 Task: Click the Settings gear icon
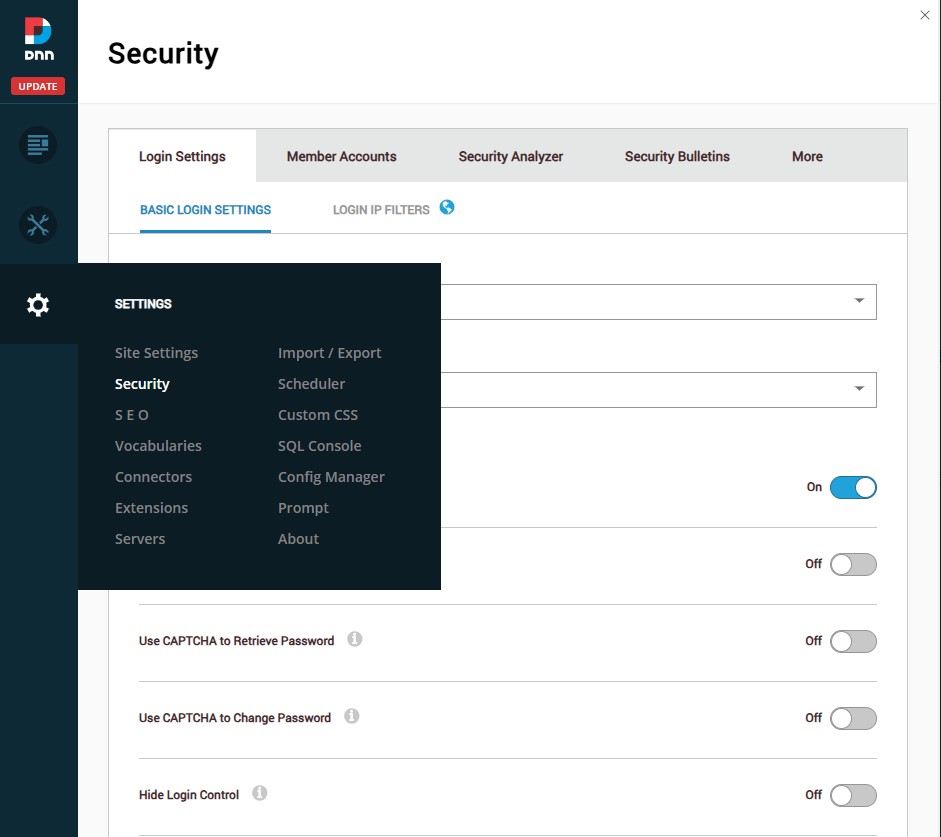pyautogui.click(x=38, y=304)
